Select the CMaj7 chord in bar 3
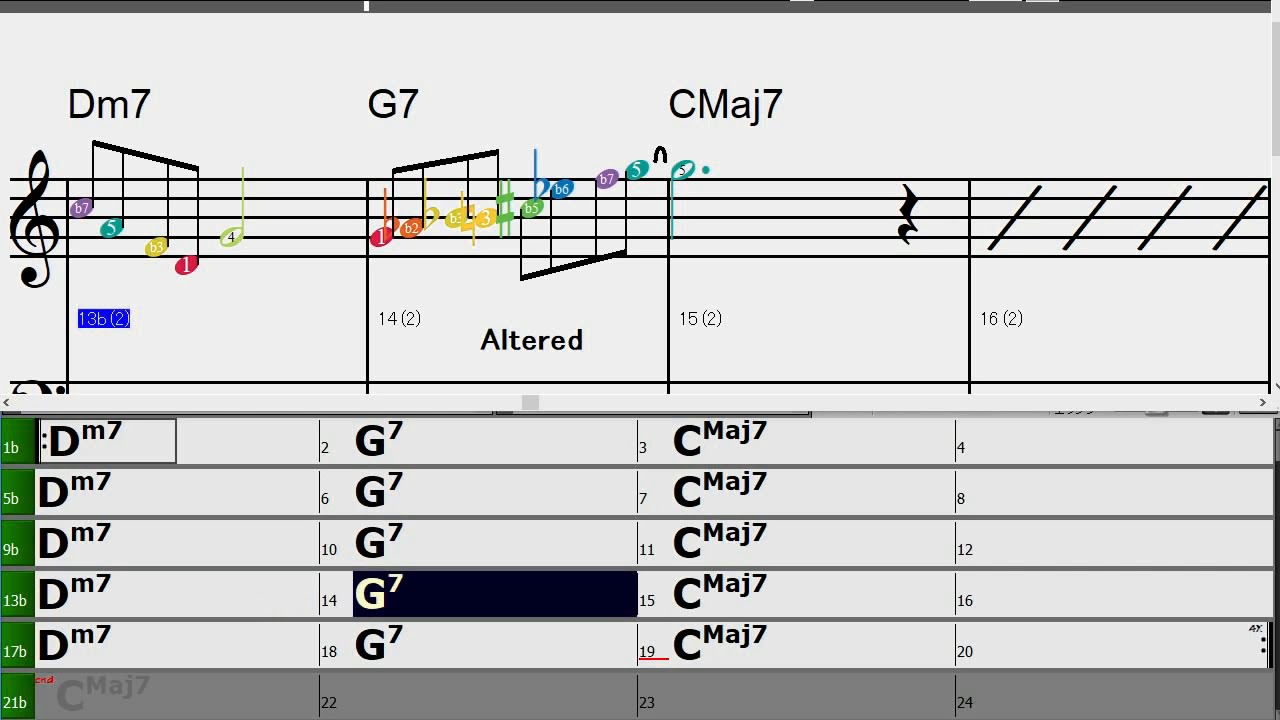Viewport: 1280px width, 720px height. pyautogui.click(x=720, y=440)
